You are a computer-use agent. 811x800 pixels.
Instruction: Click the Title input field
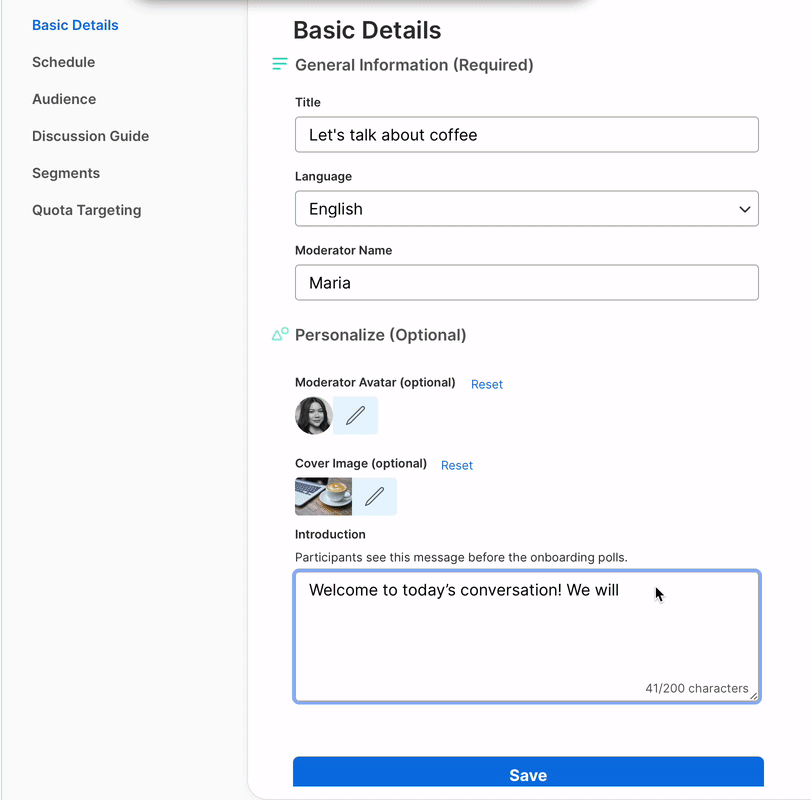pos(527,135)
